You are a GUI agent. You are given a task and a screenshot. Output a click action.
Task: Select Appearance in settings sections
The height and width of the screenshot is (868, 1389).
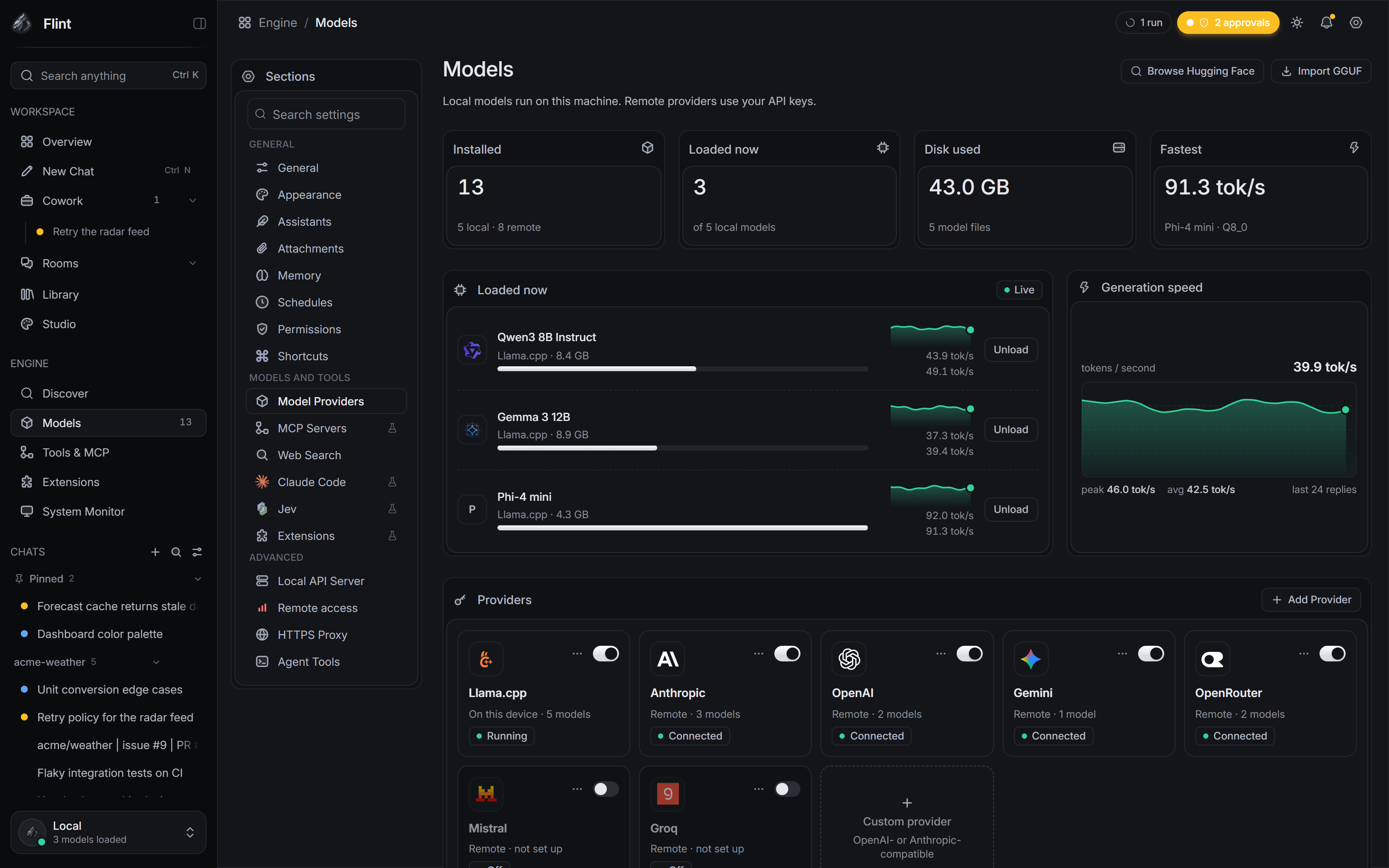326,194
